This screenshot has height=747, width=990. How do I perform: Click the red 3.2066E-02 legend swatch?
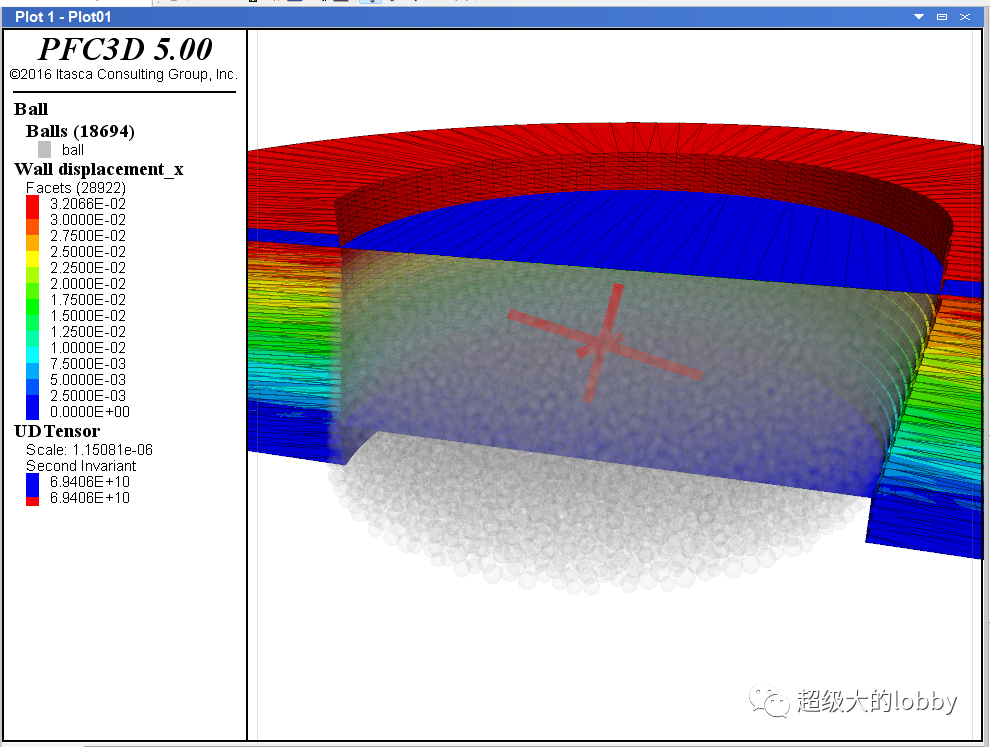(x=32, y=206)
